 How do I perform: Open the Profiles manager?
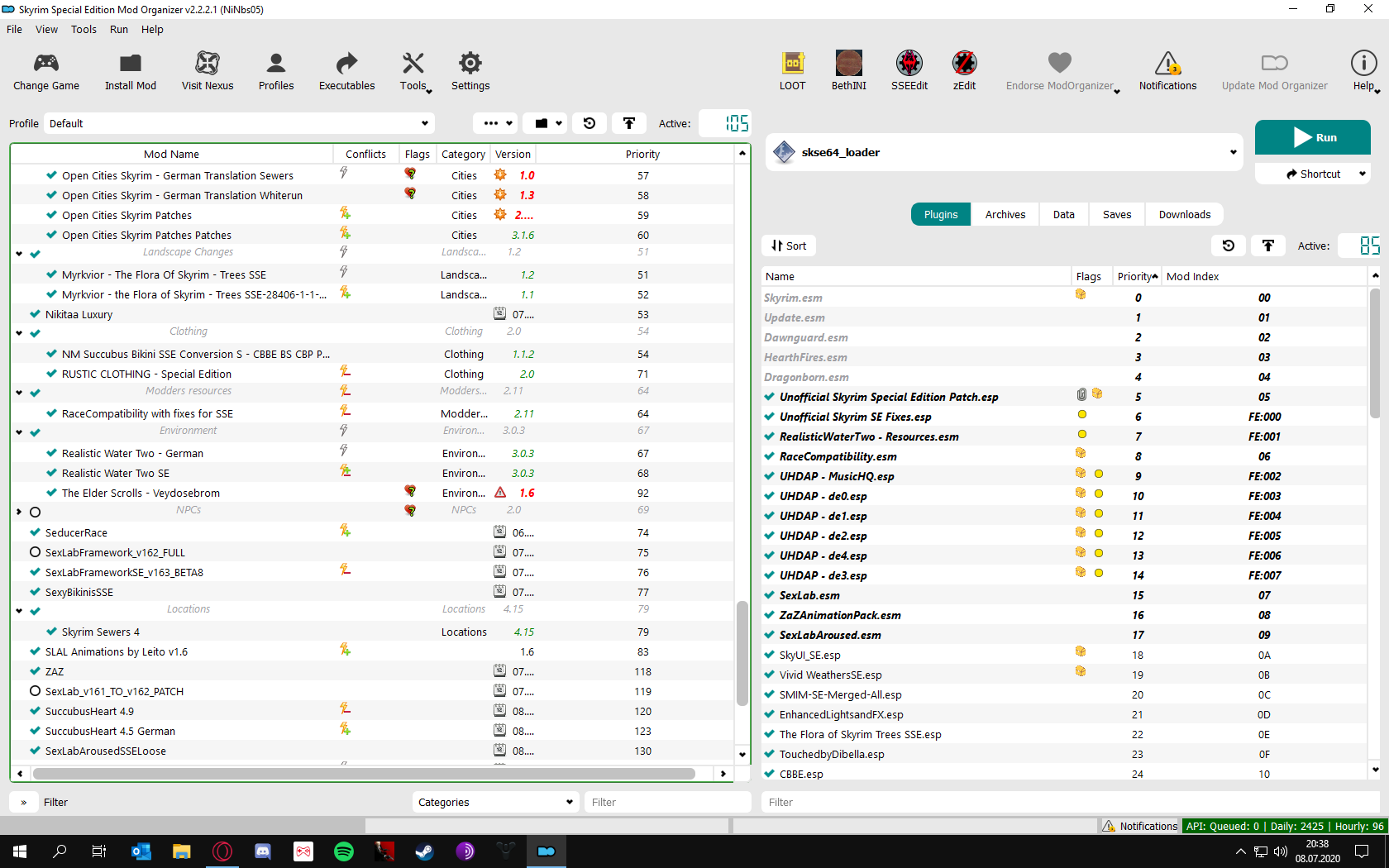[276, 72]
